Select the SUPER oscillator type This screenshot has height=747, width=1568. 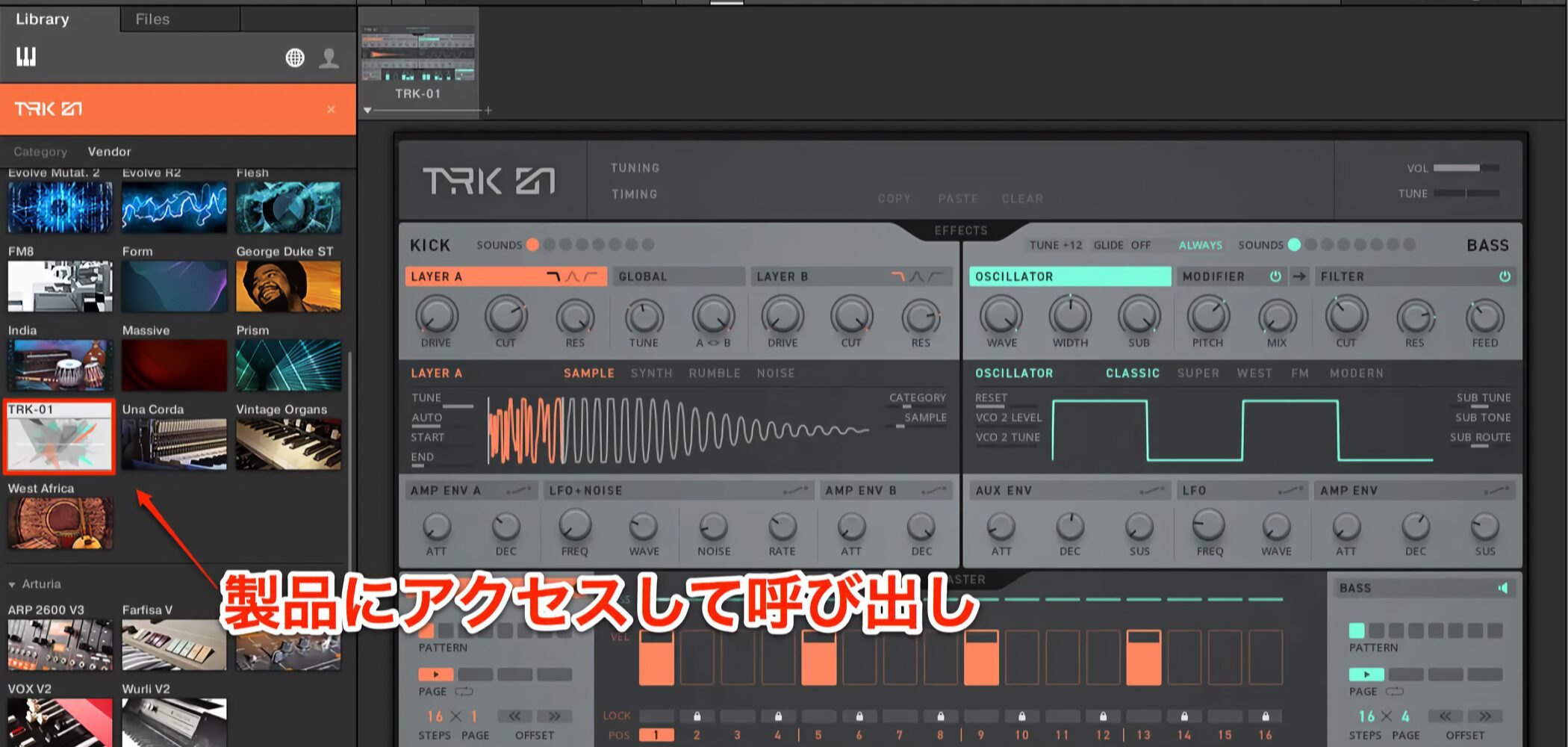(x=1198, y=373)
